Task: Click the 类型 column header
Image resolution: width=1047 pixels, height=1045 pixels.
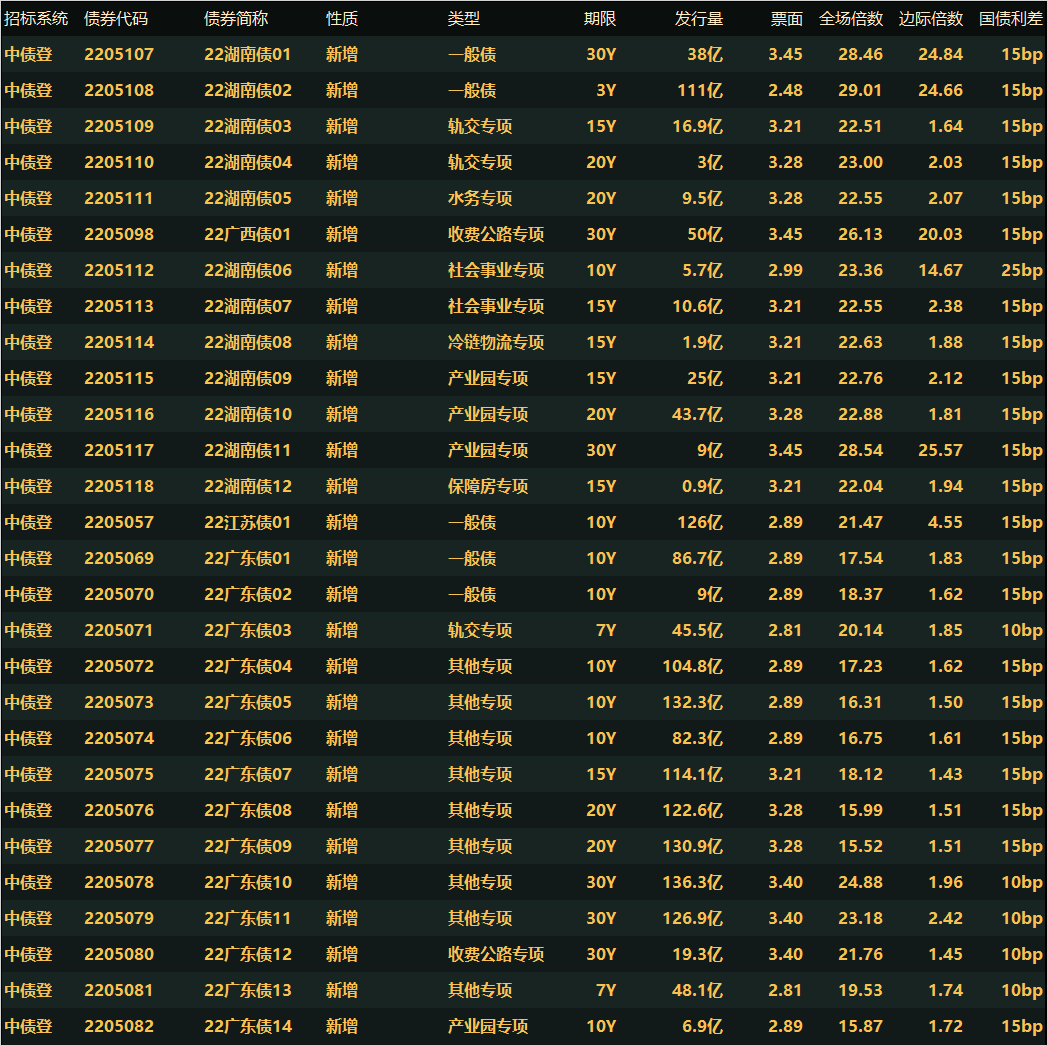Action: (464, 19)
